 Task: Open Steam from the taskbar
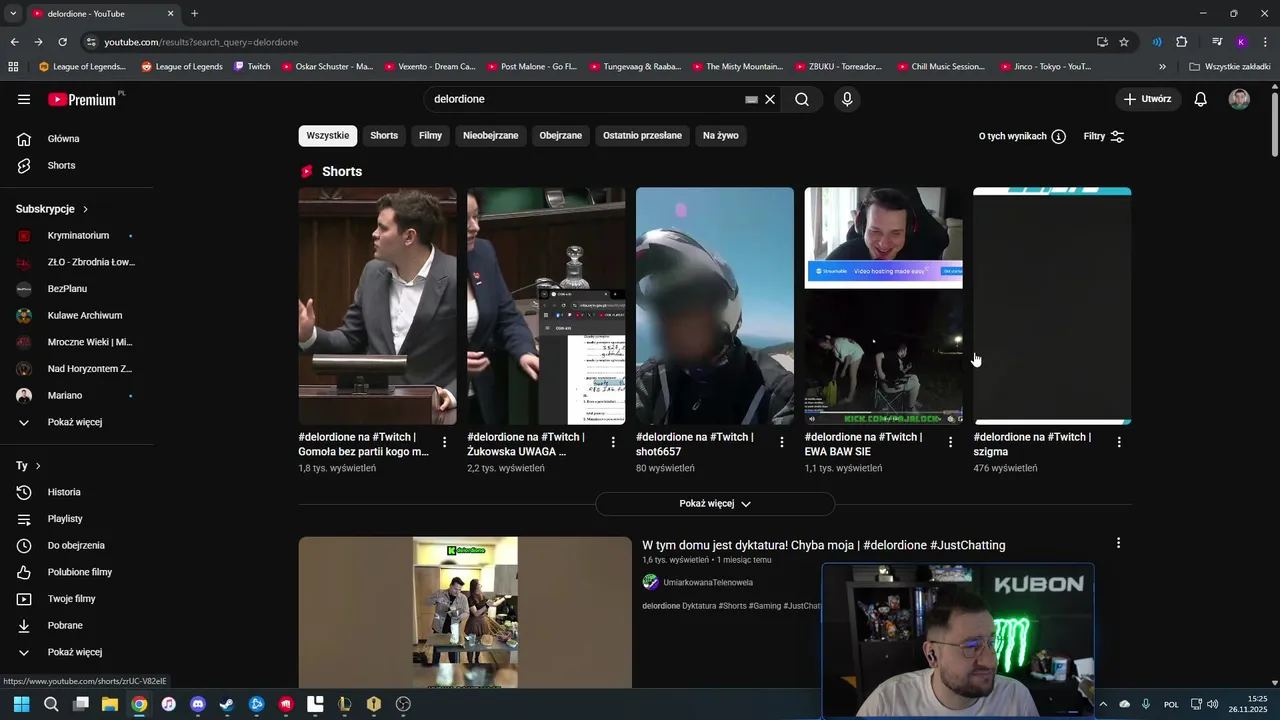tap(227, 704)
